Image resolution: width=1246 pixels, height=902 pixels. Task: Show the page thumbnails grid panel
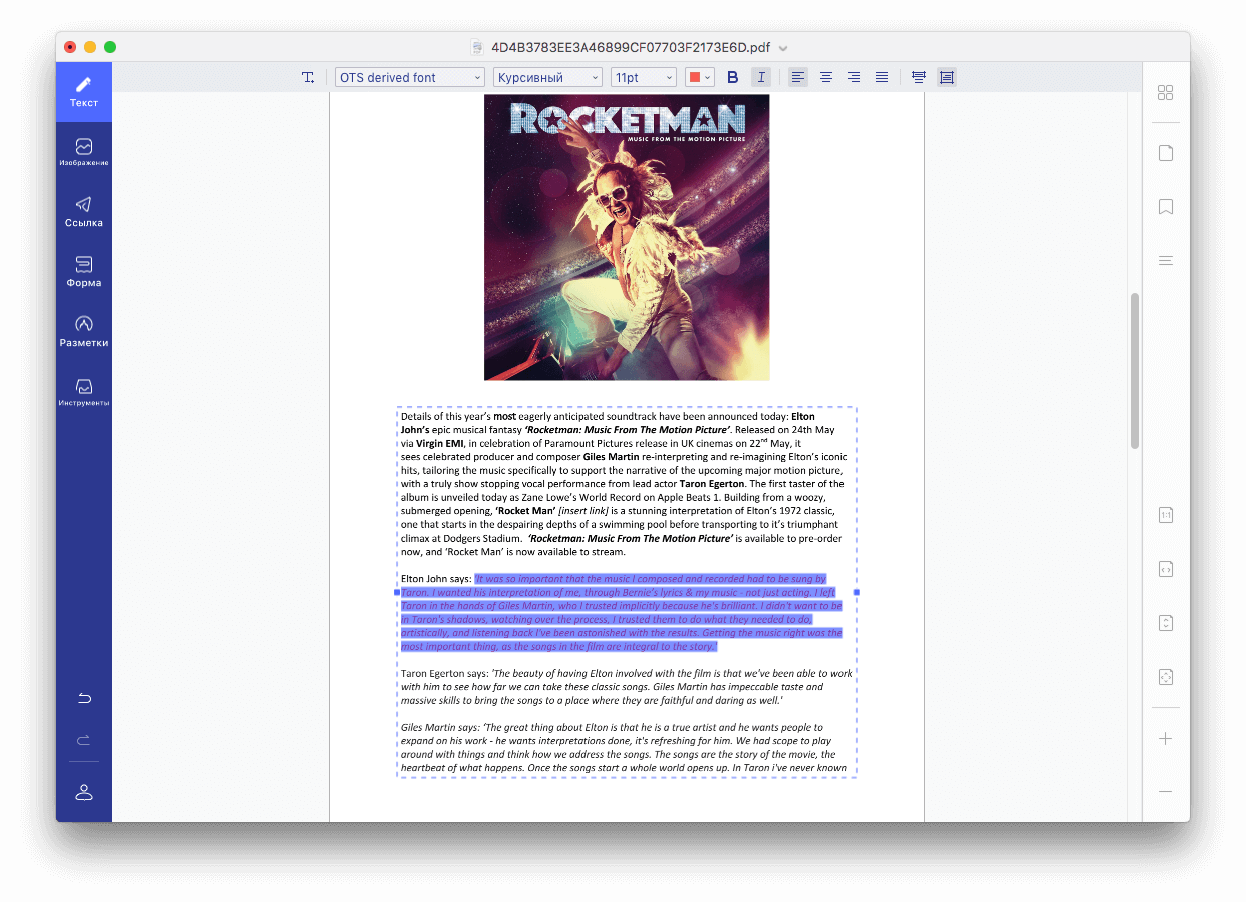tap(1166, 93)
